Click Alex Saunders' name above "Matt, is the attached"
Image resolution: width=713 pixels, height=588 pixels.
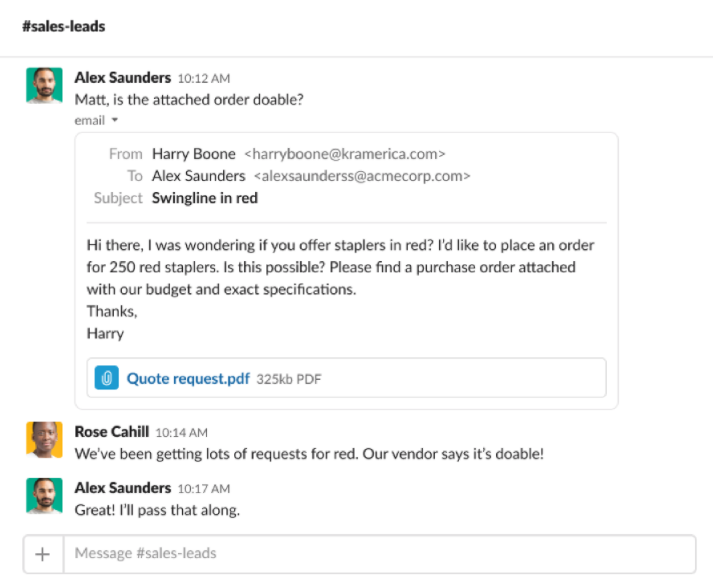coord(123,77)
